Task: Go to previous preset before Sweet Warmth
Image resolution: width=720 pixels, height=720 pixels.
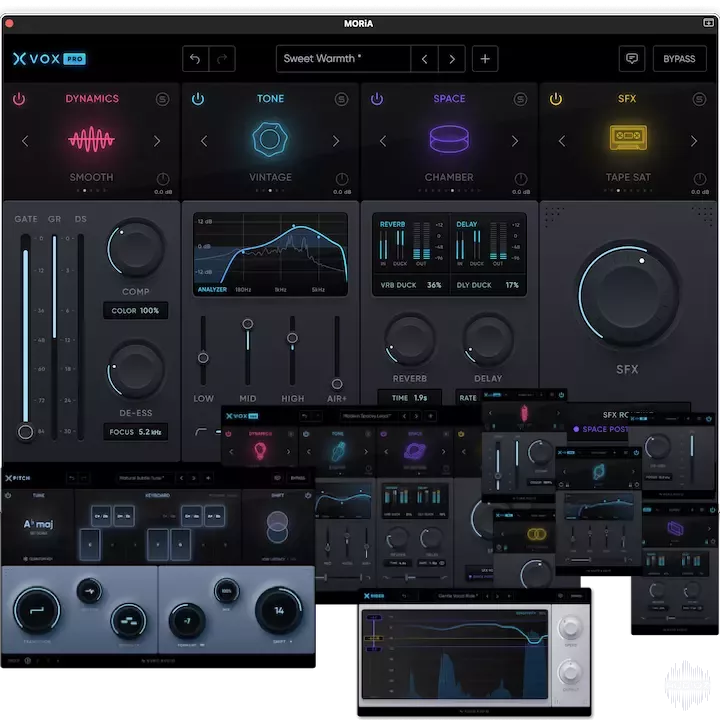Action: point(424,59)
